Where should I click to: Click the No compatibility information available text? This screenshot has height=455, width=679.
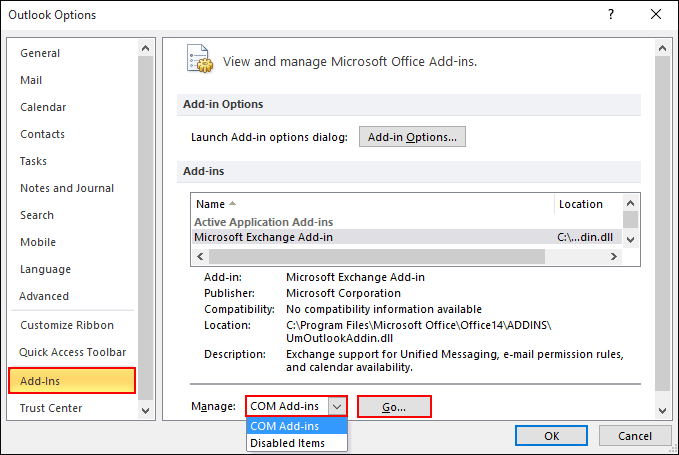tap(384, 309)
